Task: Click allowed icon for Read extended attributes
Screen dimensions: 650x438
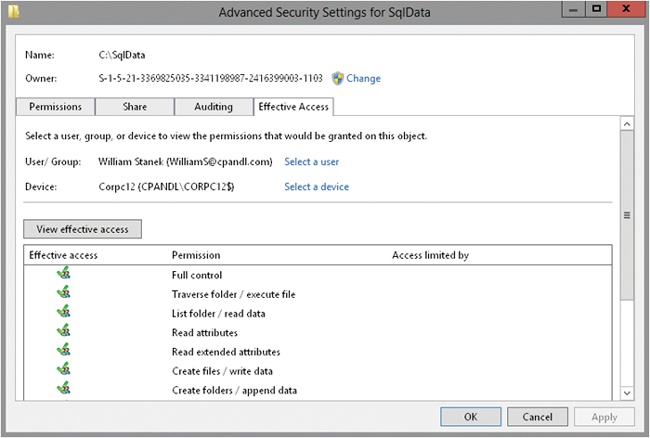Action: pyautogui.click(x=63, y=350)
